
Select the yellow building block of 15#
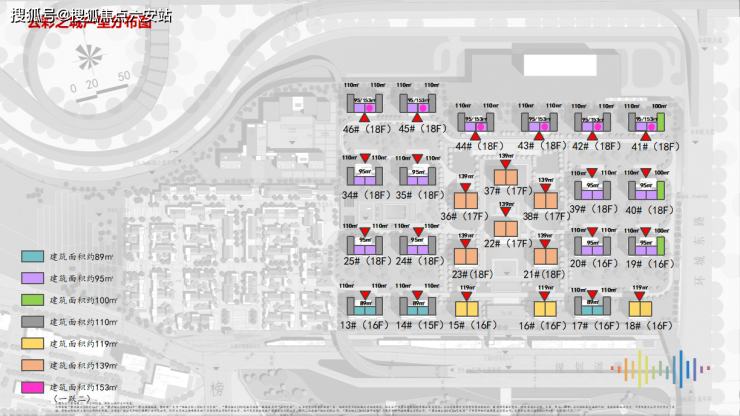(x=465, y=308)
